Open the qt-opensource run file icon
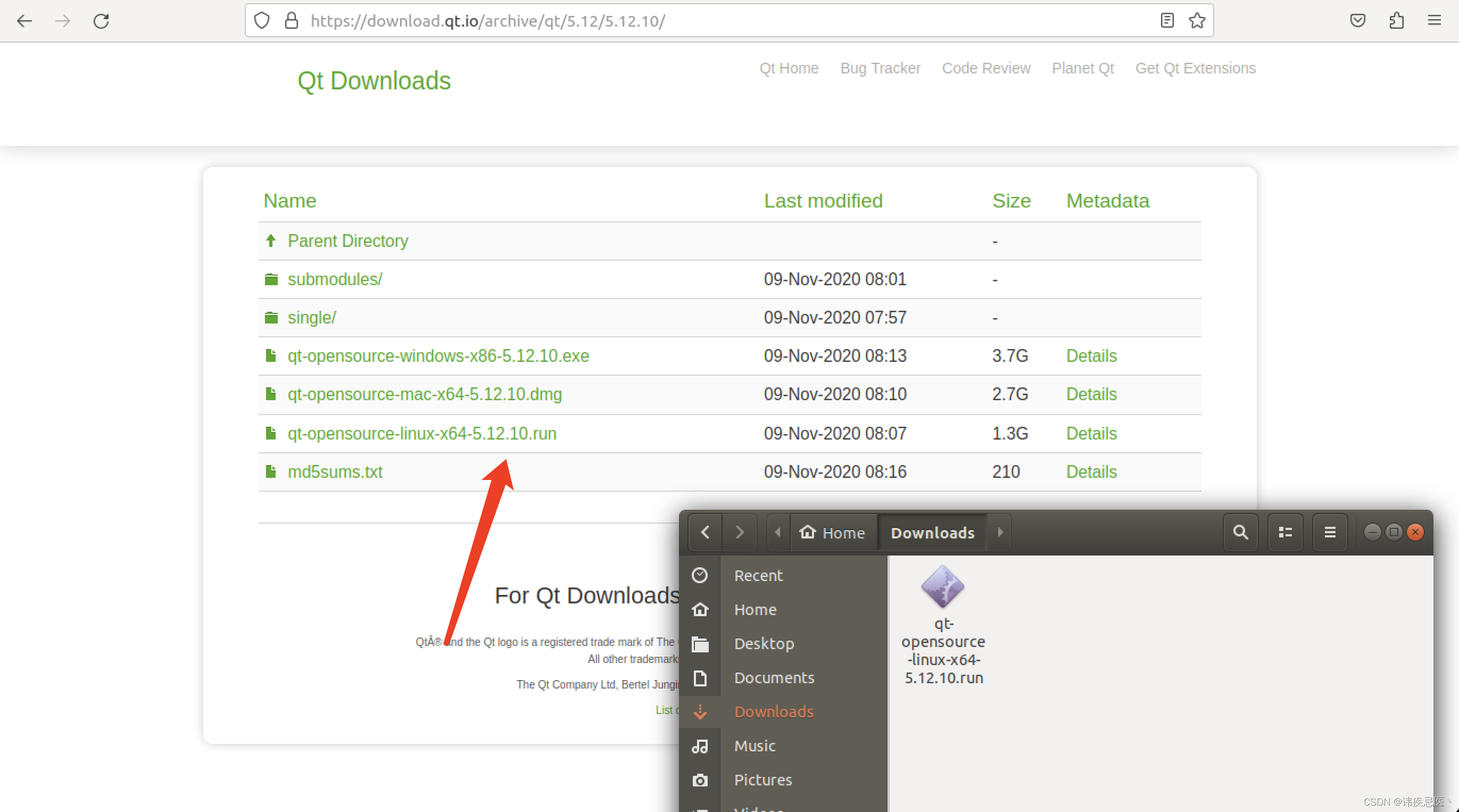The image size is (1459, 812). point(943,586)
